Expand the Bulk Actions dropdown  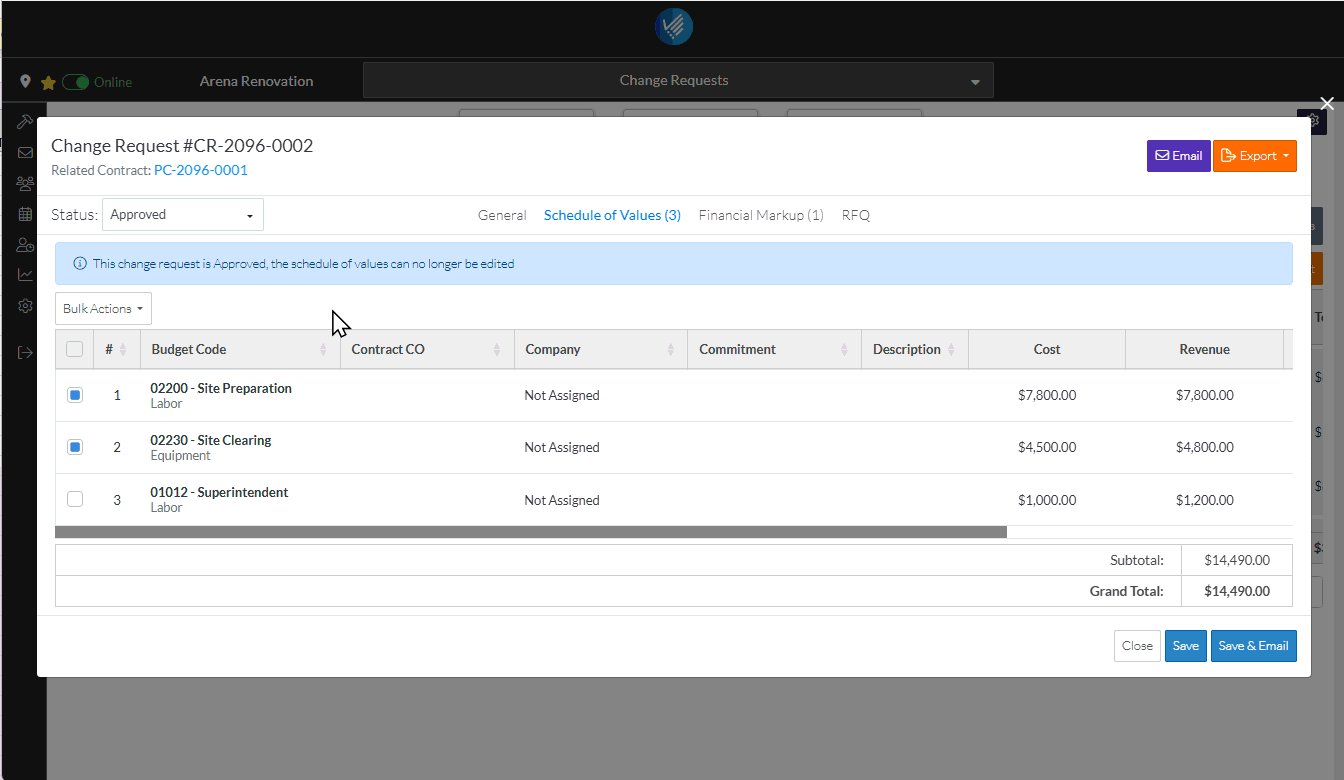(103, 309)
